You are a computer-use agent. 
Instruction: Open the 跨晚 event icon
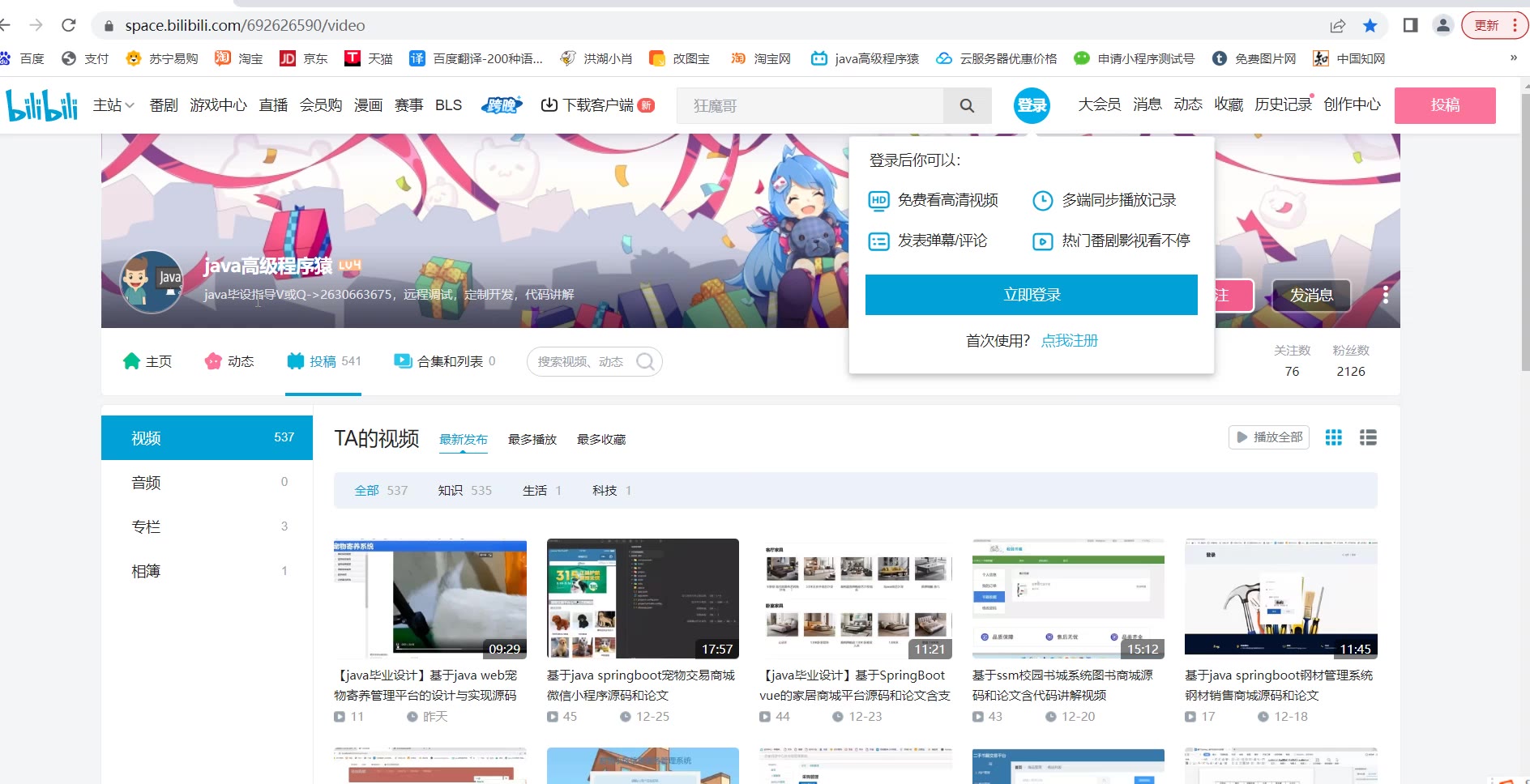[x=502, y=105]
